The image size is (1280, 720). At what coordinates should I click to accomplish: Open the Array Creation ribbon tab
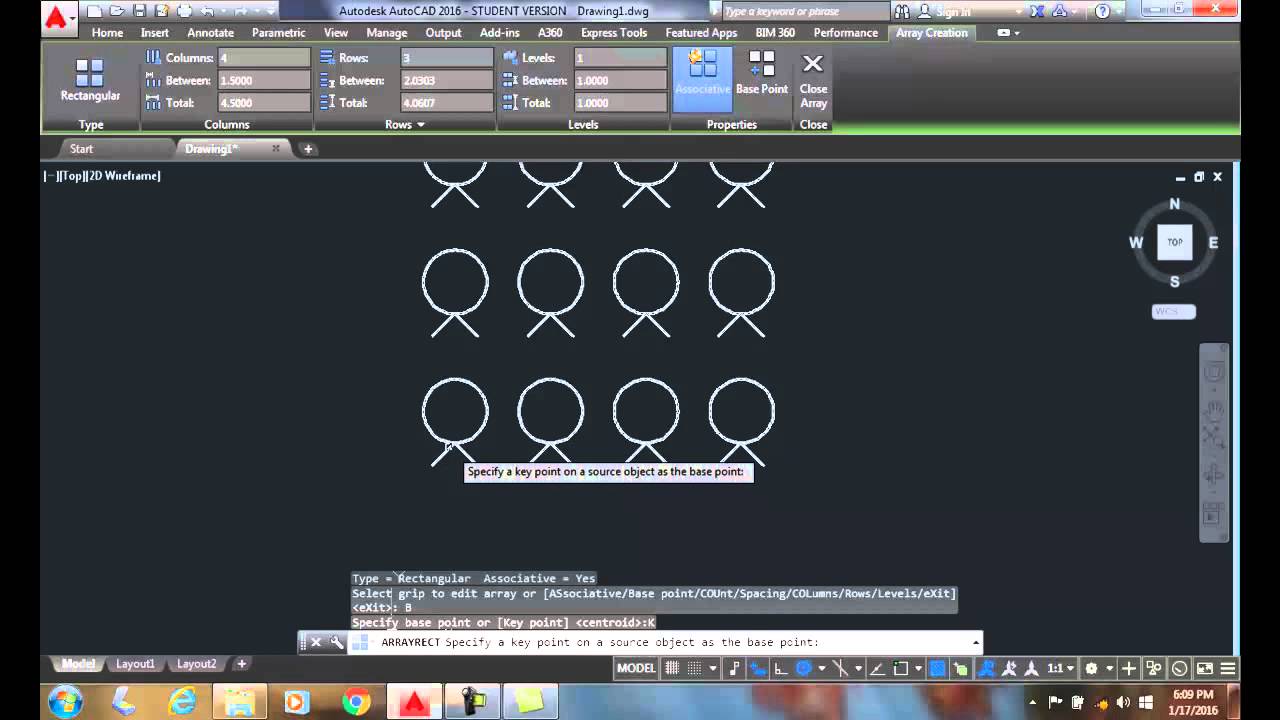pyautogui.click(x=932, y=33)
